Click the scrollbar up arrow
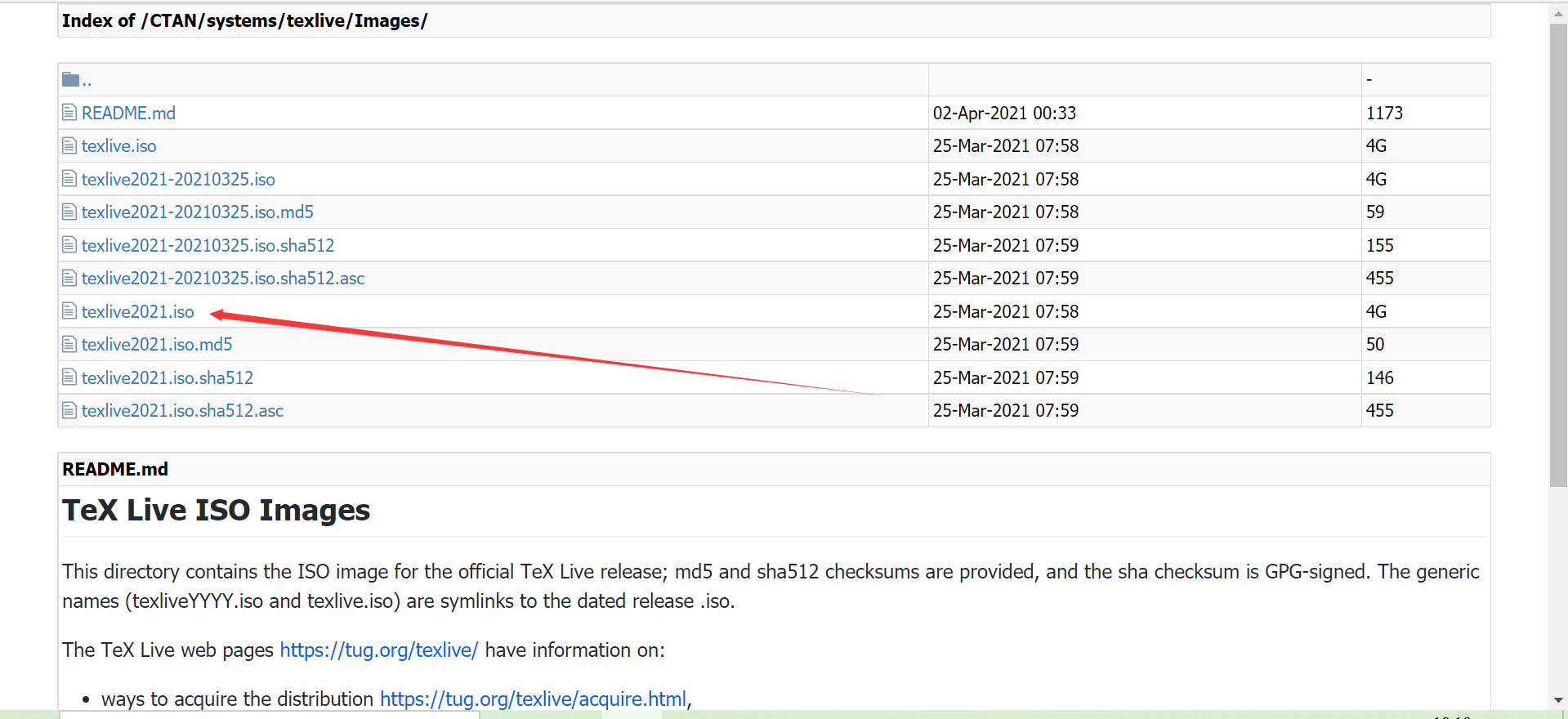 point(1558,13)
